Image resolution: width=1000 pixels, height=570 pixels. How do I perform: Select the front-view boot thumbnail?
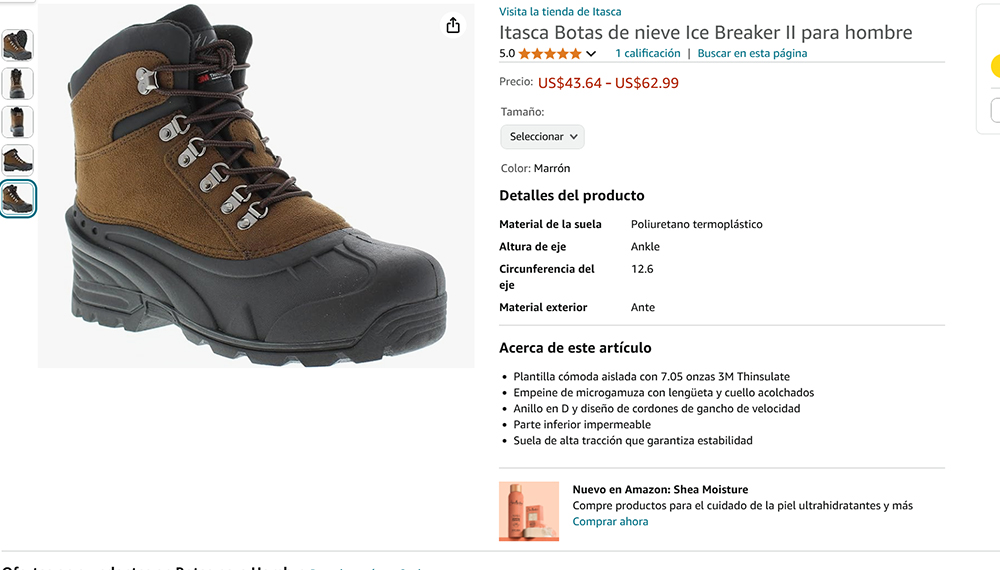(x=17, y=84)
